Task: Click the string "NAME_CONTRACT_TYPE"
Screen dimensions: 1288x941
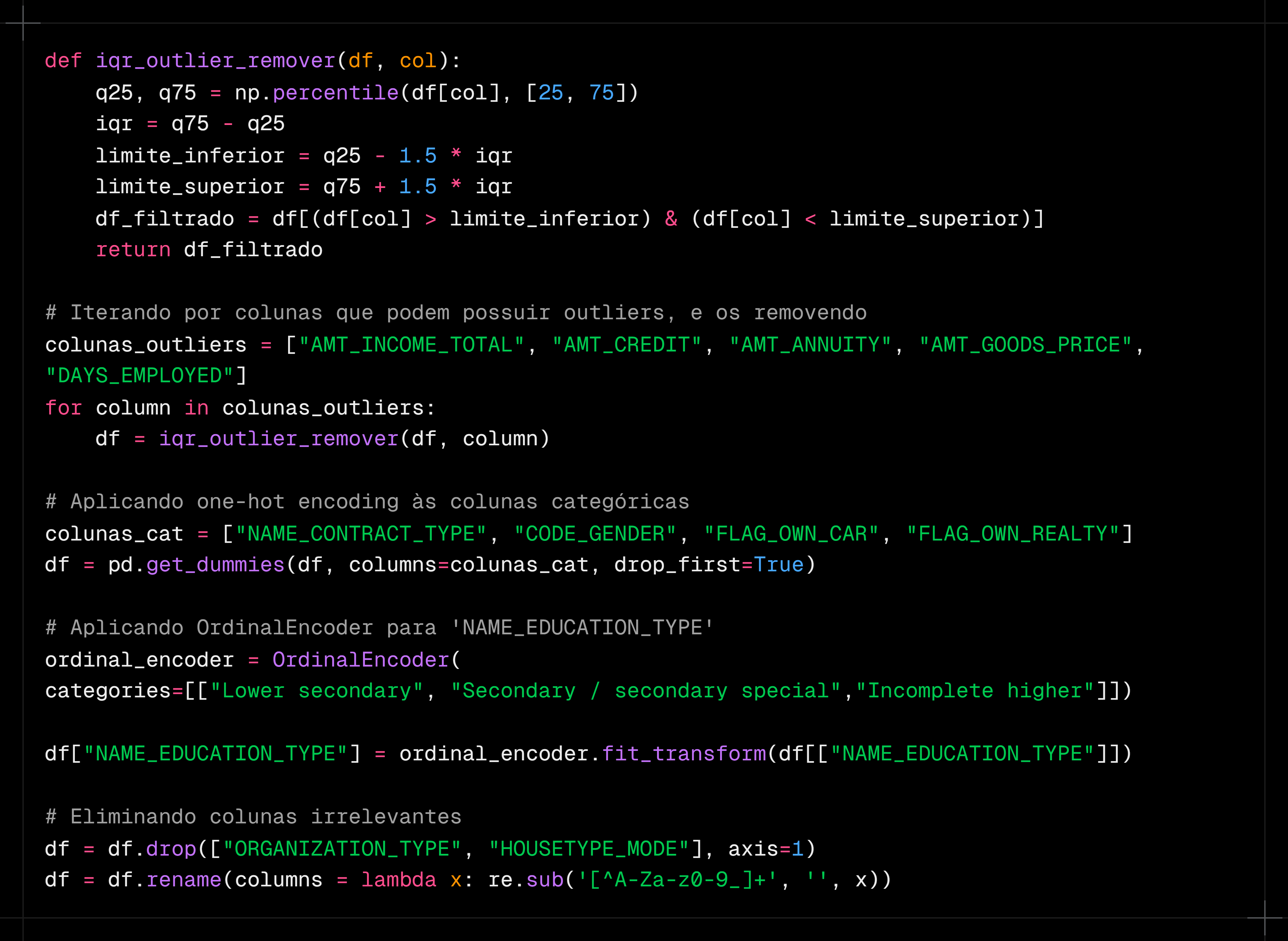Action: (361, 534)
